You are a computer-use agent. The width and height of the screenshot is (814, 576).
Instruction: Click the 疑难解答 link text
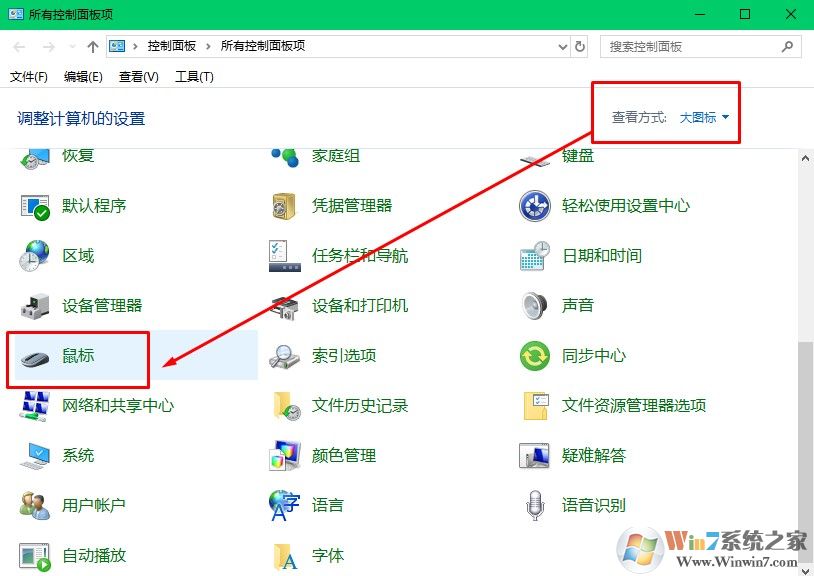click(594, 455)
